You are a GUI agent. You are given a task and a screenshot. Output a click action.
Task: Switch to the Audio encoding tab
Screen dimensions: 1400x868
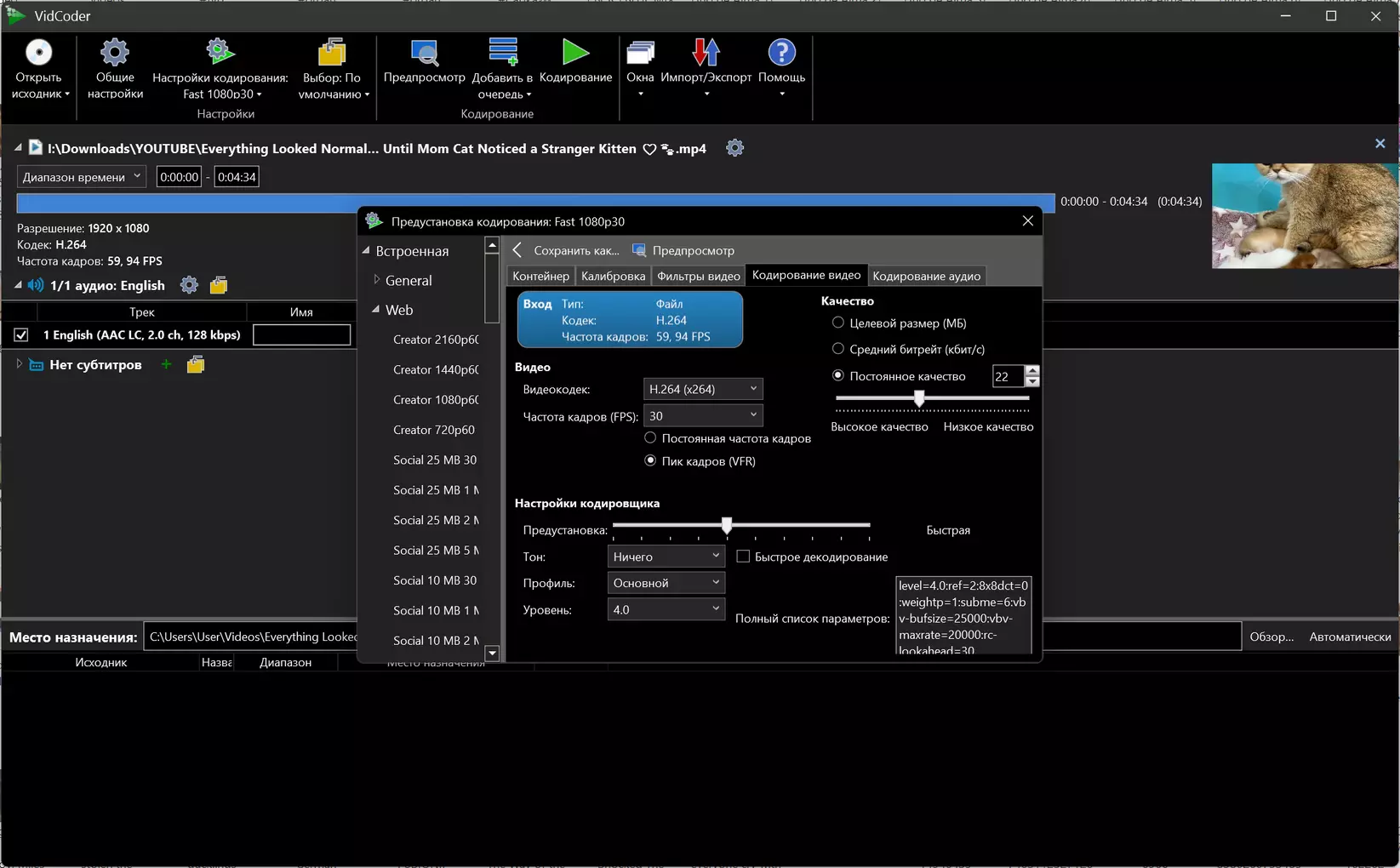click(x=926, y=276)
